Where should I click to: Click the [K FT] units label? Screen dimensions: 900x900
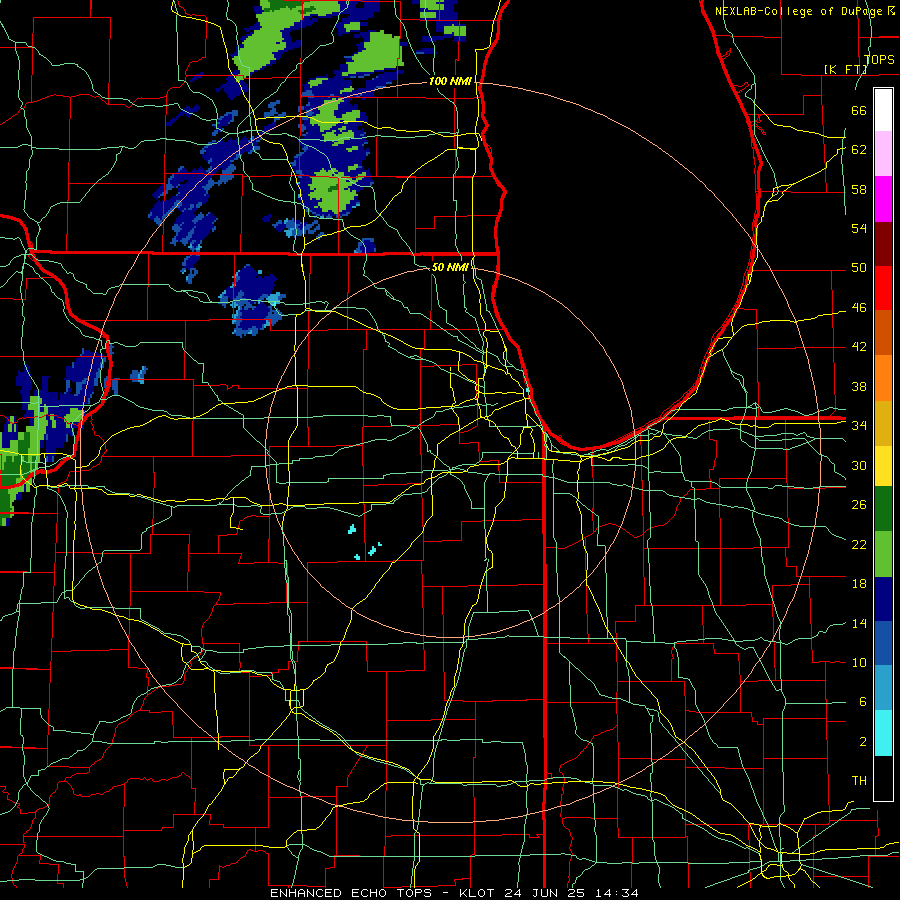(845, 69)
